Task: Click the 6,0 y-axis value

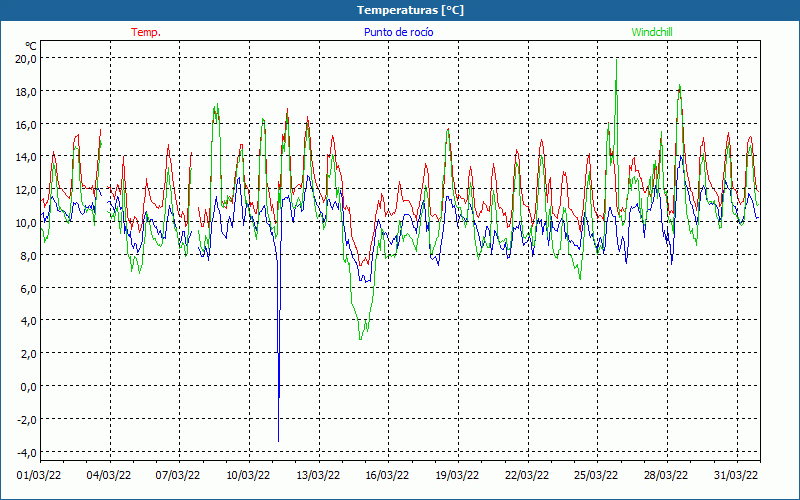Action: [x=29, y=288]
